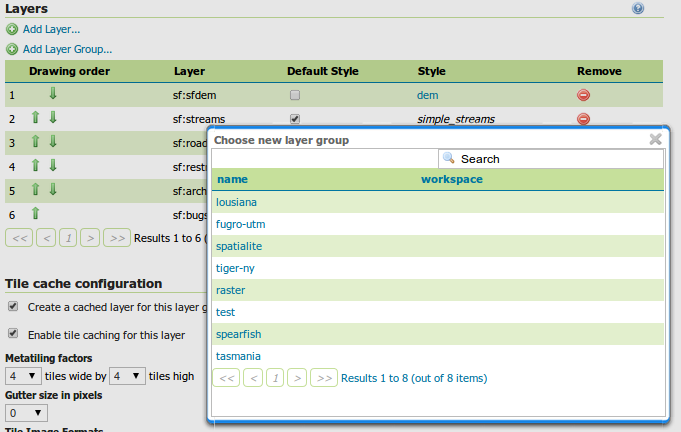Go to next page in layers table
The height and width of the screenshot is (432, 681).
tap(90, 238)
